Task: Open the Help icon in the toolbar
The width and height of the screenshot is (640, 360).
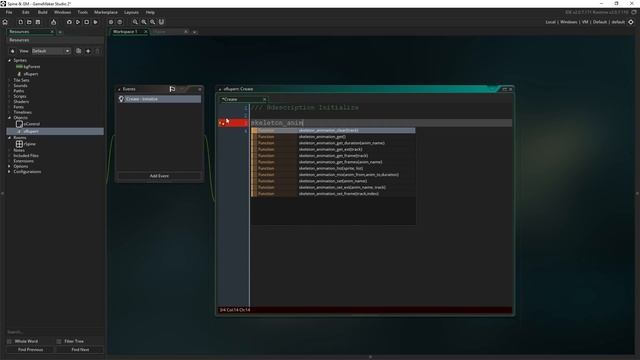Action: [120, 22]
